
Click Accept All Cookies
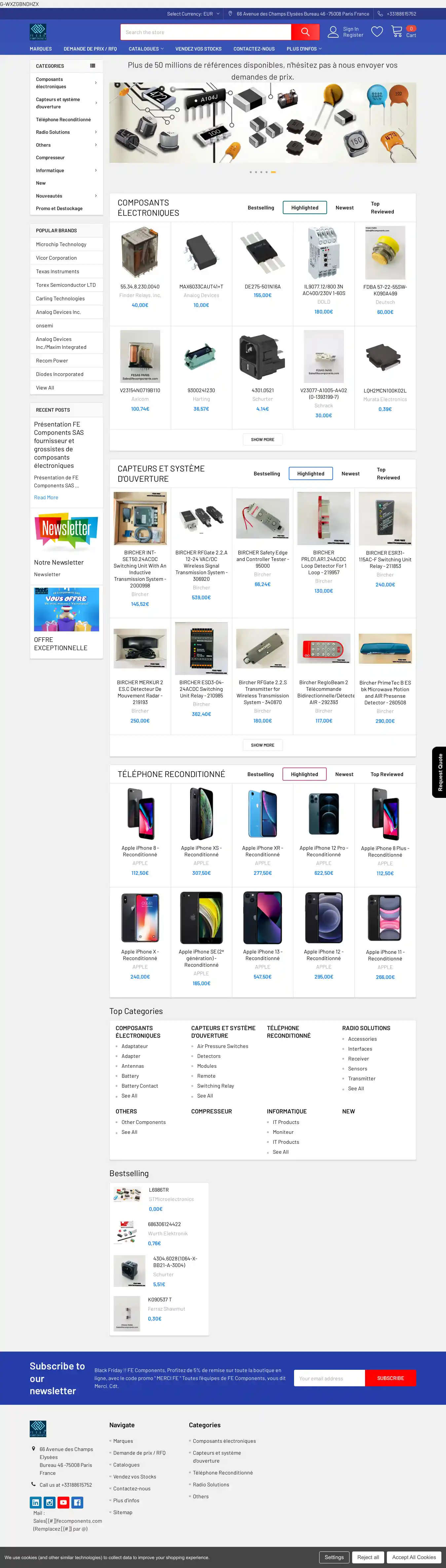pyautogui.click(x=414, y=1557)
